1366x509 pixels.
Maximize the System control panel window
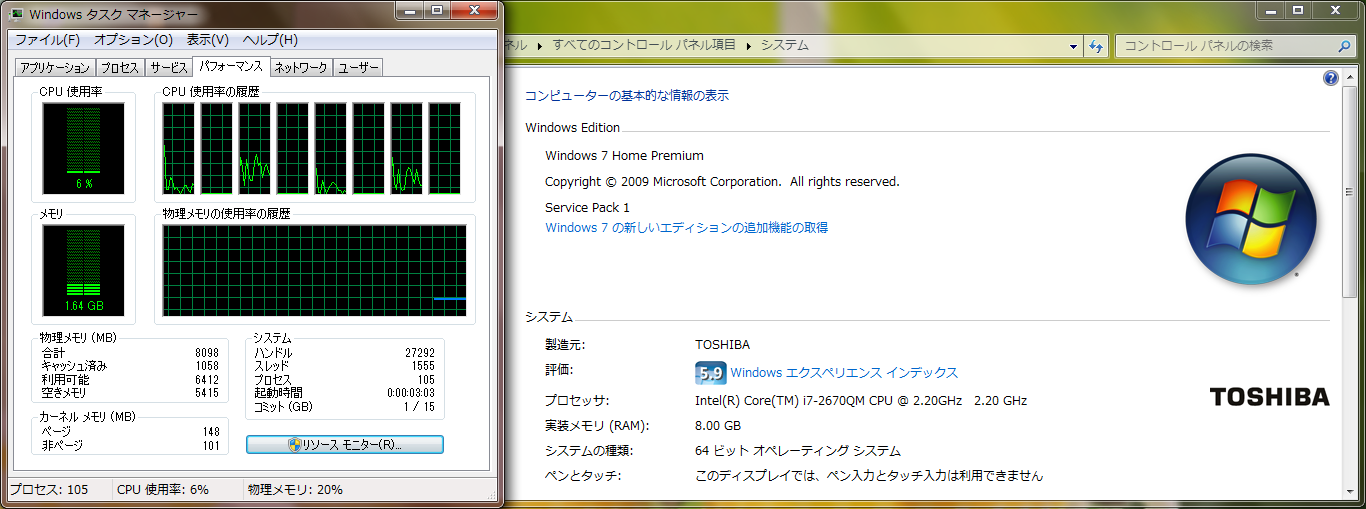[x=1298, y=9]
